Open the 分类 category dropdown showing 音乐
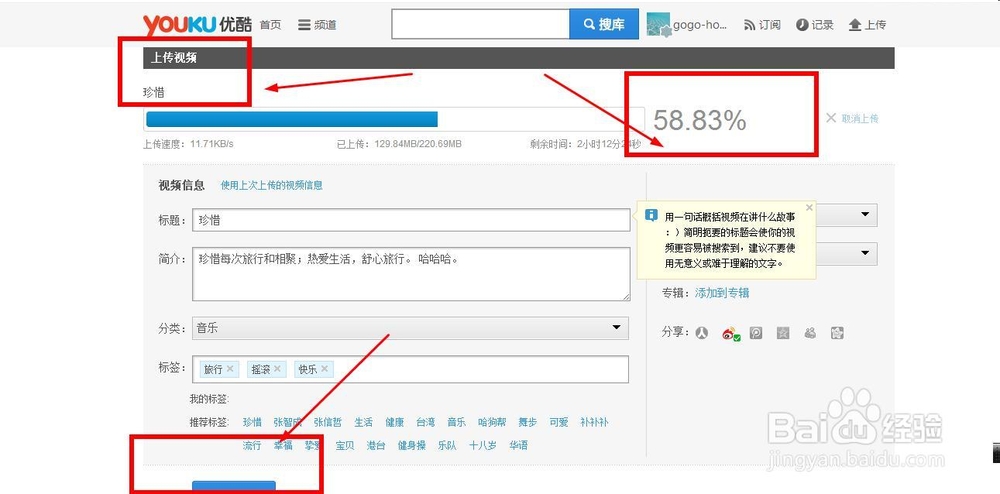The height and width of the screenshot is (494, 1000). pyautogui.click(x=410, y=328)
